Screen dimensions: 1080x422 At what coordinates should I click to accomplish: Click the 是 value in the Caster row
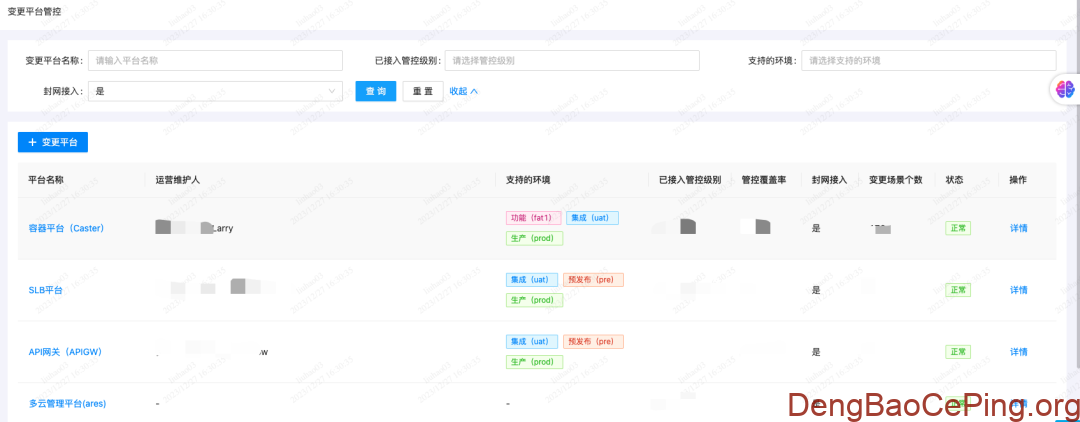click(x=816, y=228)
